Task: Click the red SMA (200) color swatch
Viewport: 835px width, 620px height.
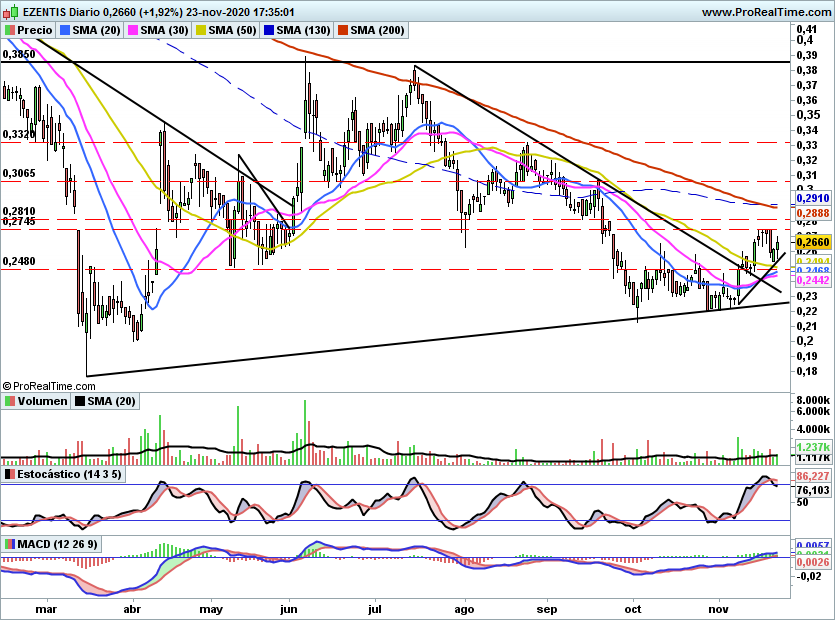Action: (342, 30)
